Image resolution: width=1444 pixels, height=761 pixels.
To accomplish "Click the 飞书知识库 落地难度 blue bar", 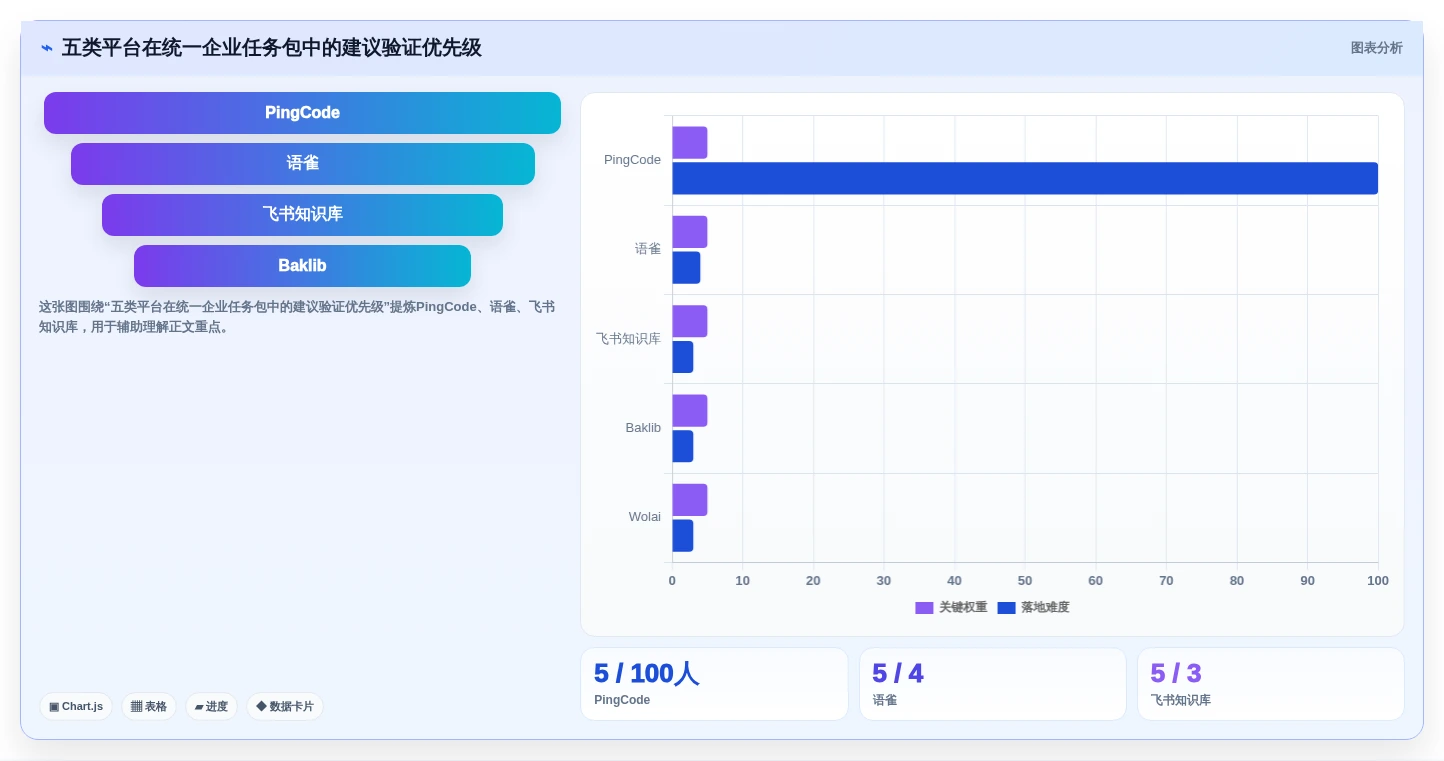I will point(683,357).
